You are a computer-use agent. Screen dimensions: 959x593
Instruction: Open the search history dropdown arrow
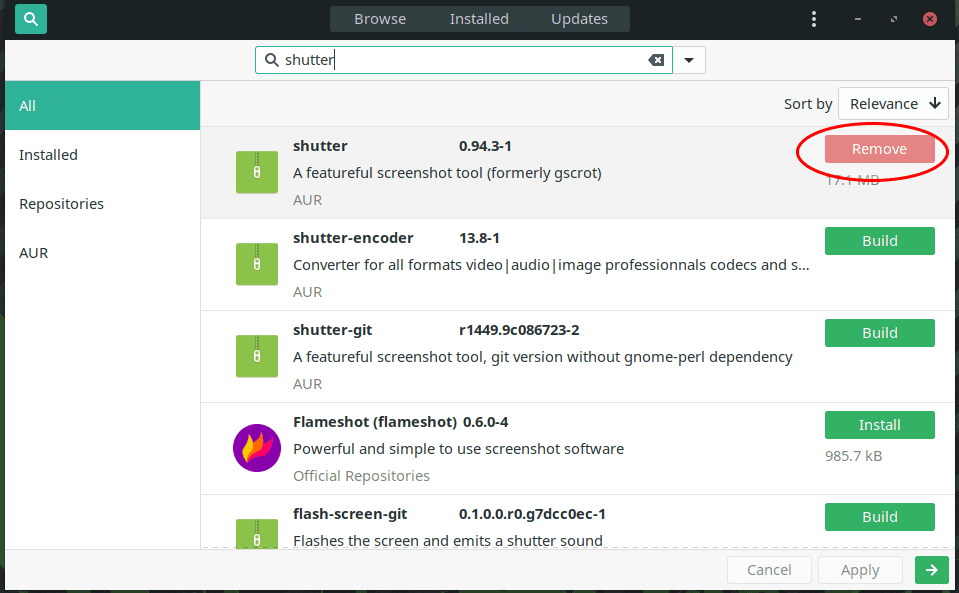coord(689,60)
